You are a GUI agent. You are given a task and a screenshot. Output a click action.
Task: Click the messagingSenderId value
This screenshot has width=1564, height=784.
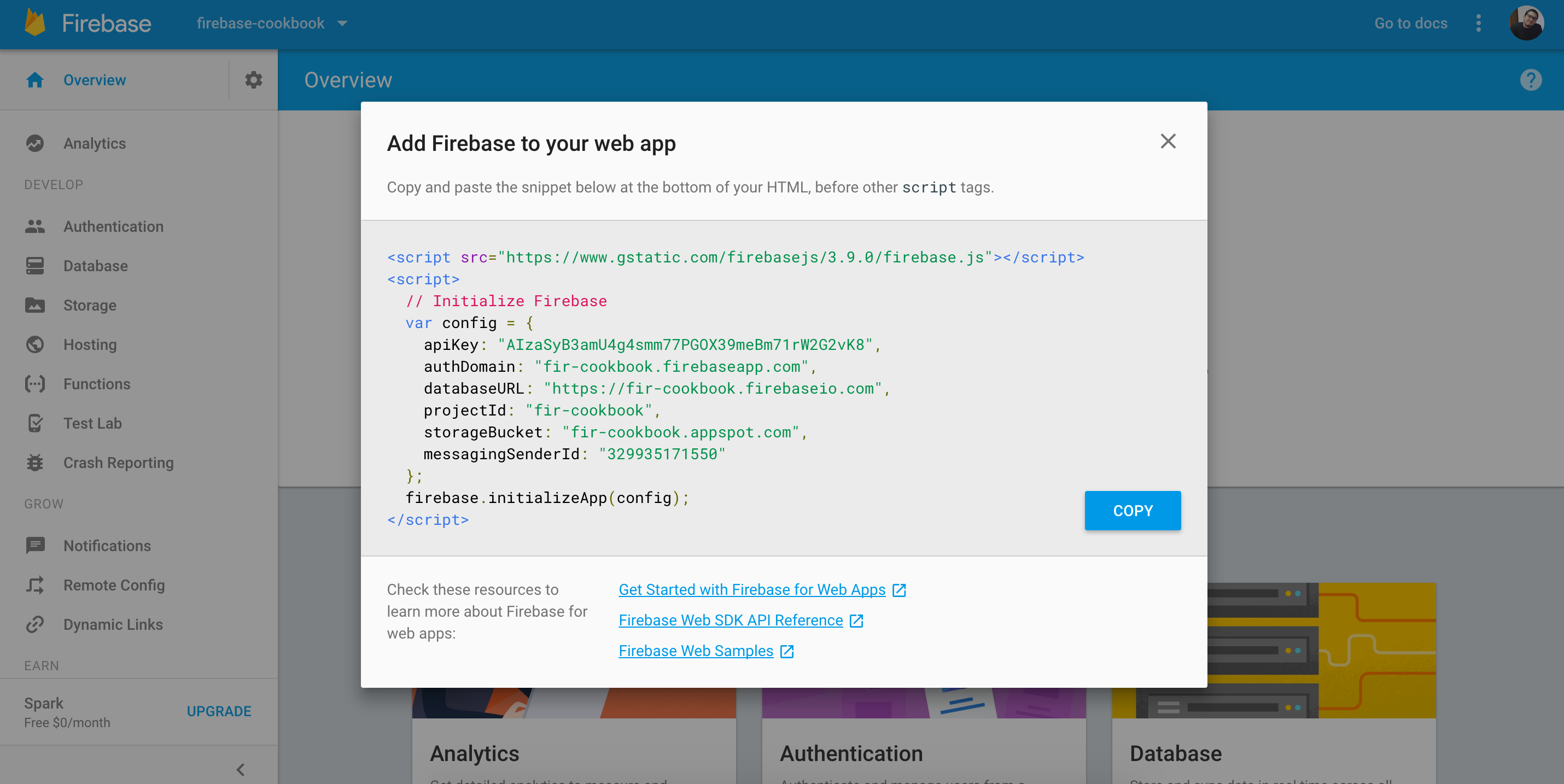[662, 454]
